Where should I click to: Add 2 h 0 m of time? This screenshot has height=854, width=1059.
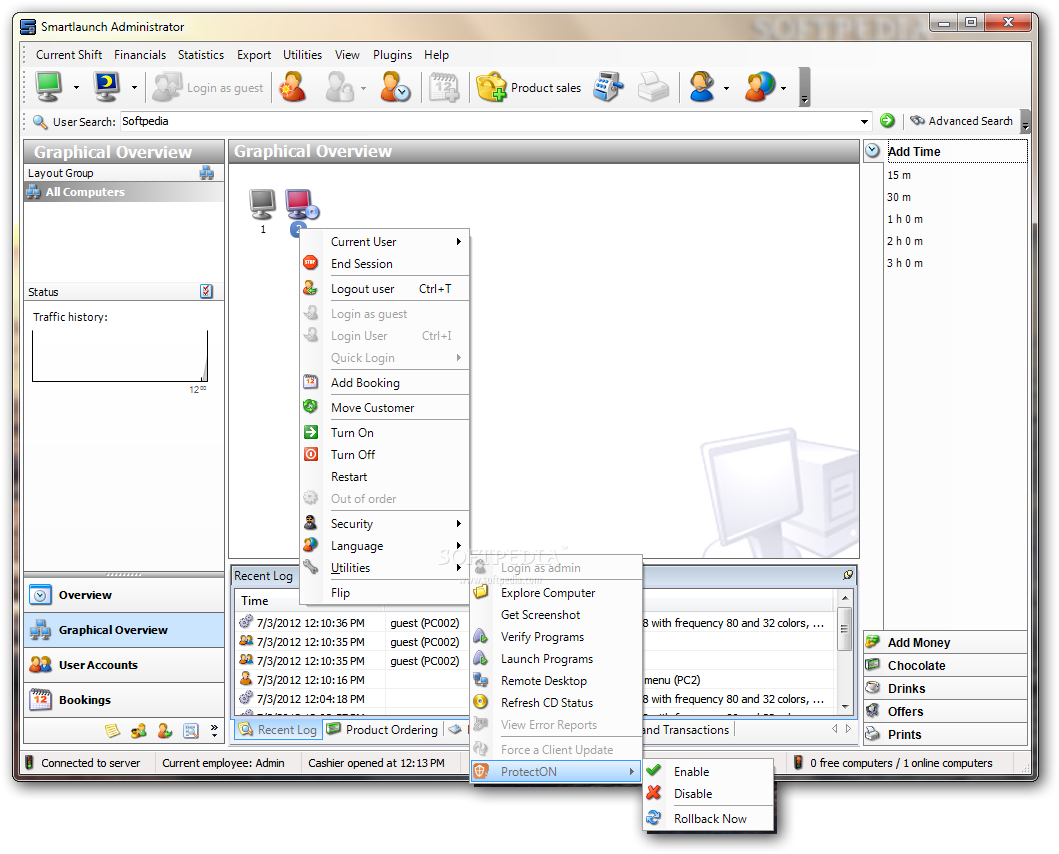tap(905, 241)
